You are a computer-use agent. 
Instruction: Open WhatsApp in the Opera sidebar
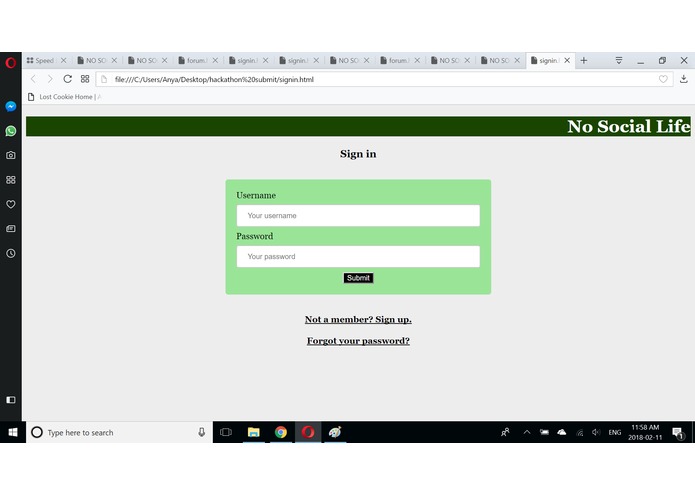point(11,131)
